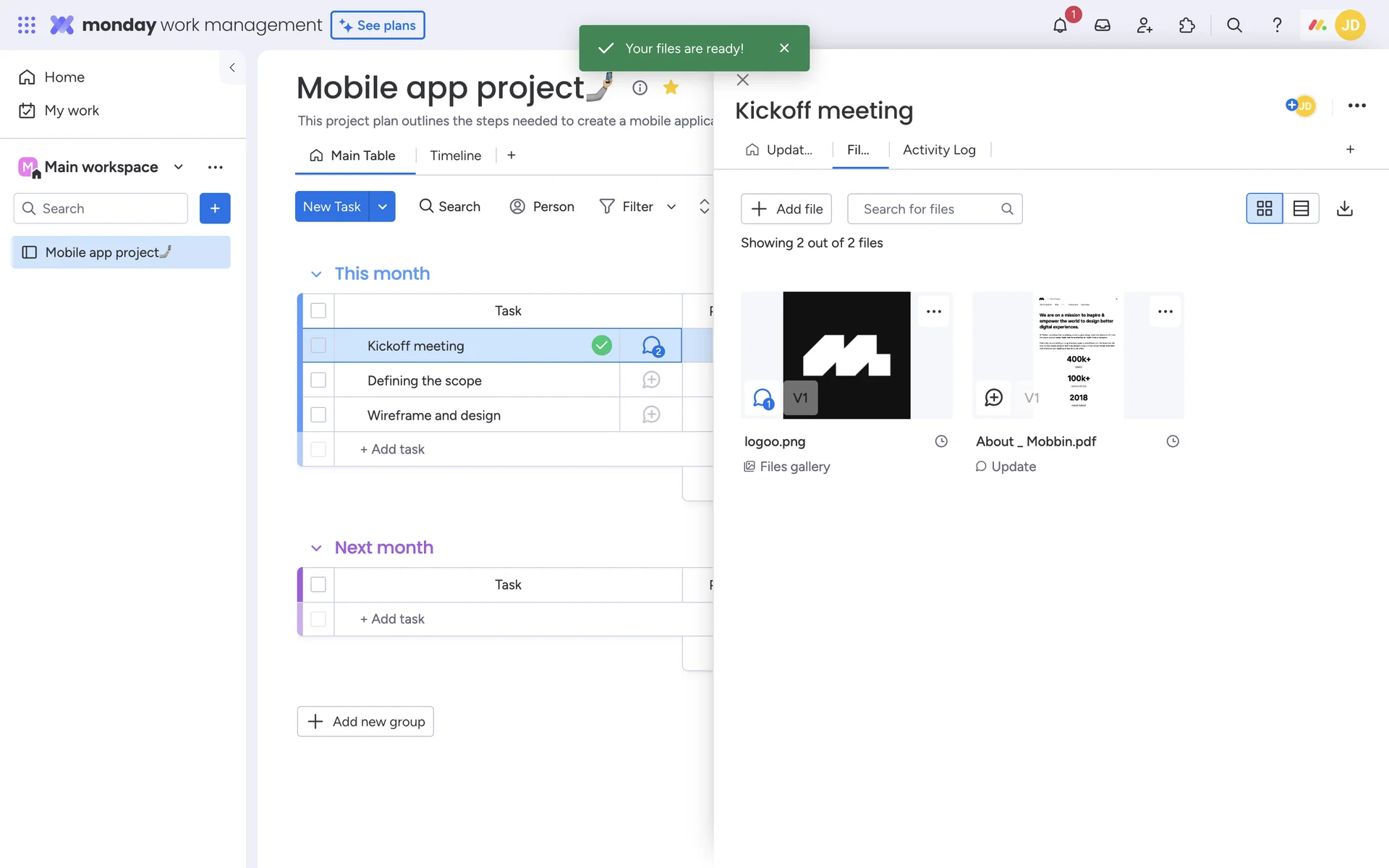Check the Kickoff meeting row checkbox
Viewport: 1389px width, 868px height.
318,346
